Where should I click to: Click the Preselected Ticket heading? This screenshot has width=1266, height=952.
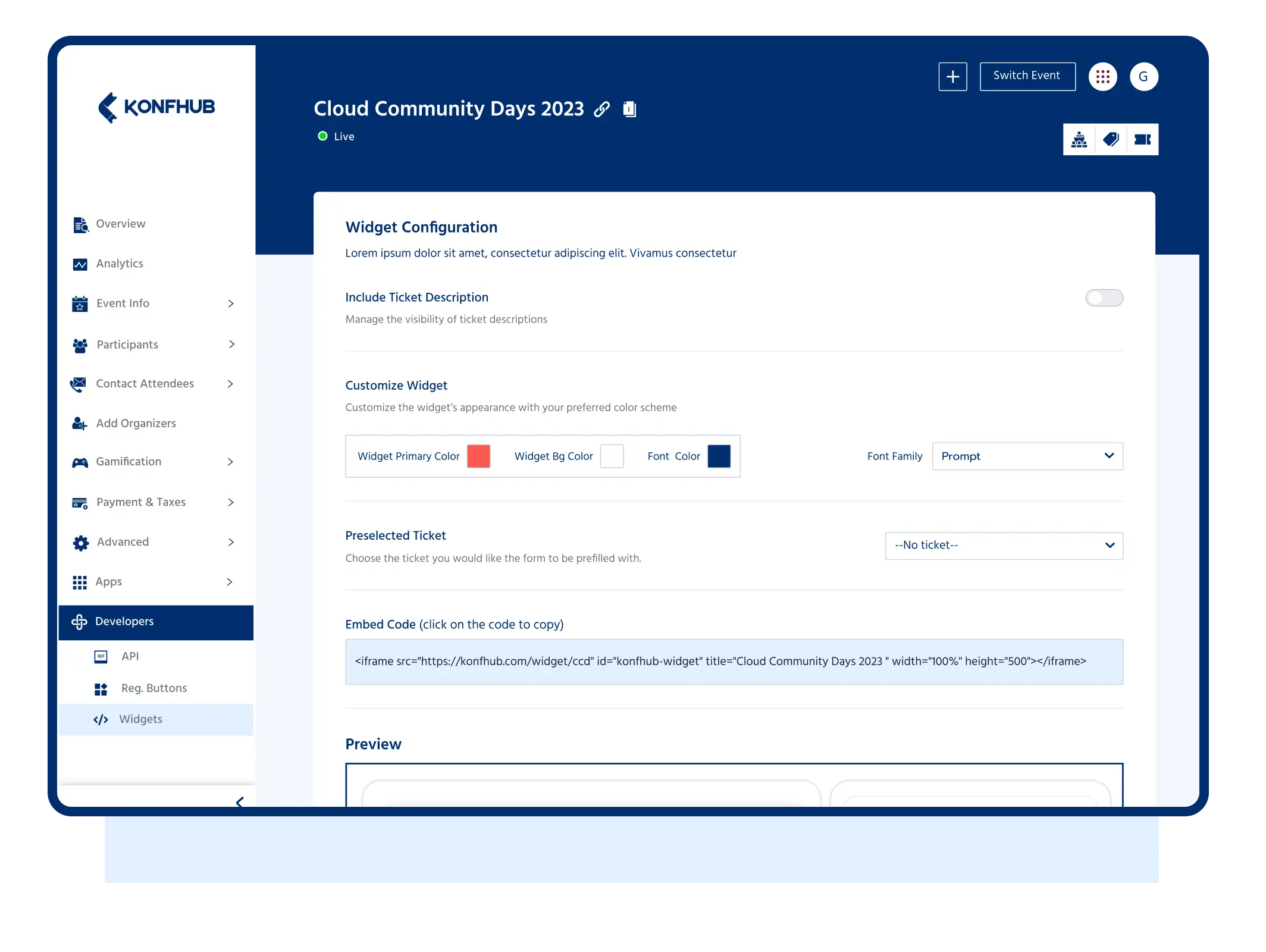point(395,535)
